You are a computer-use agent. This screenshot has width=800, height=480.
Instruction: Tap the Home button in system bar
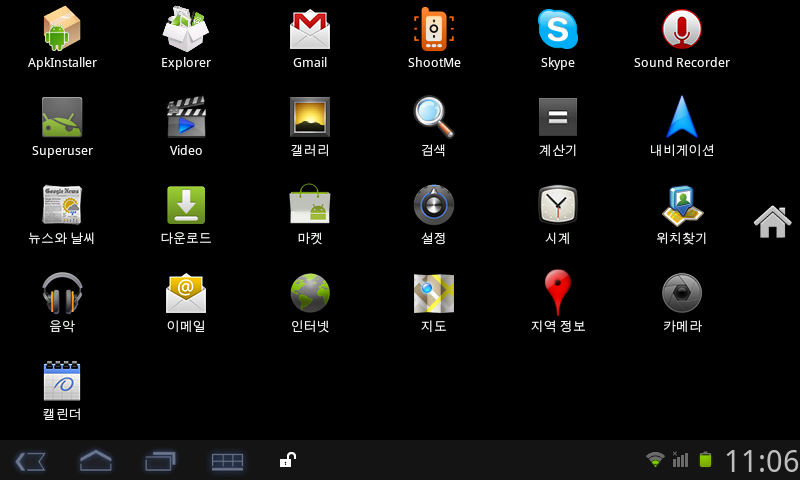click(x=95, y=461)
